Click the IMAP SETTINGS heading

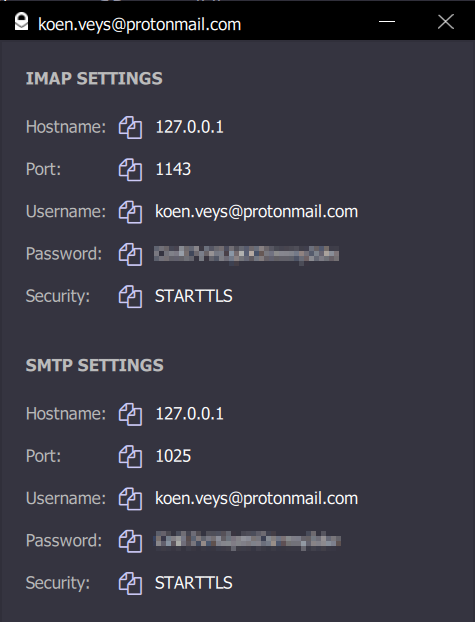point(94,79)
